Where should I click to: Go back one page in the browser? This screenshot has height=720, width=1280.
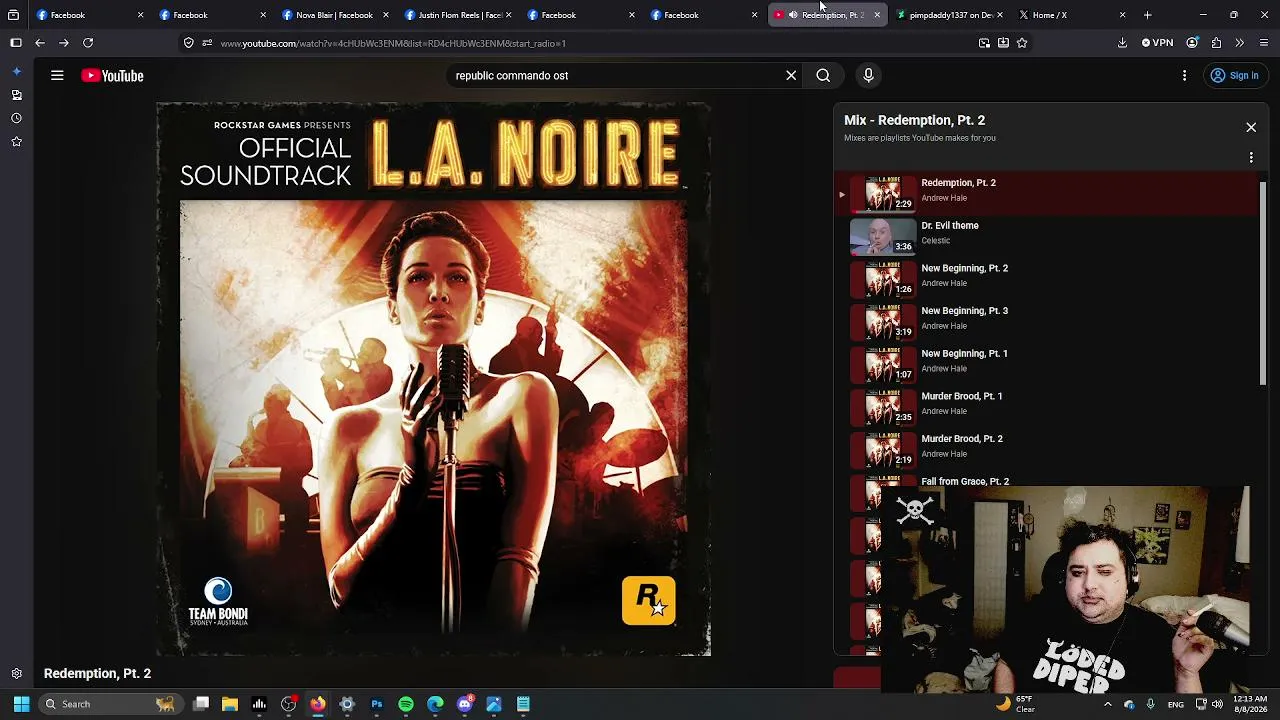40,43
